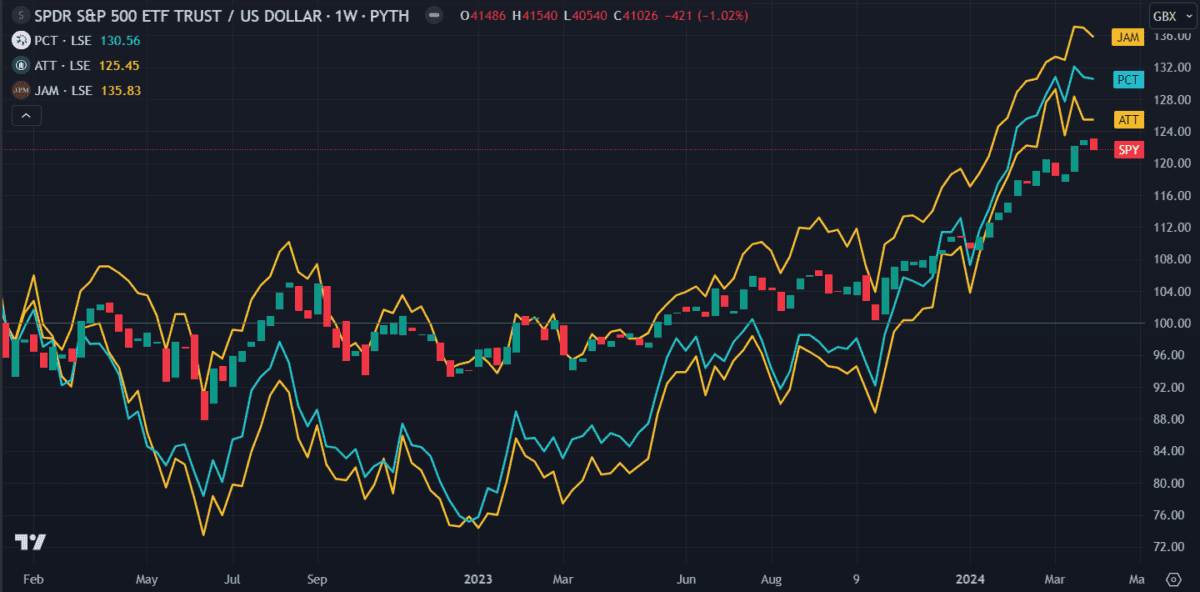Collapse the symbol legend with the chevron
Screen dimensions: 1200x592
26,116
